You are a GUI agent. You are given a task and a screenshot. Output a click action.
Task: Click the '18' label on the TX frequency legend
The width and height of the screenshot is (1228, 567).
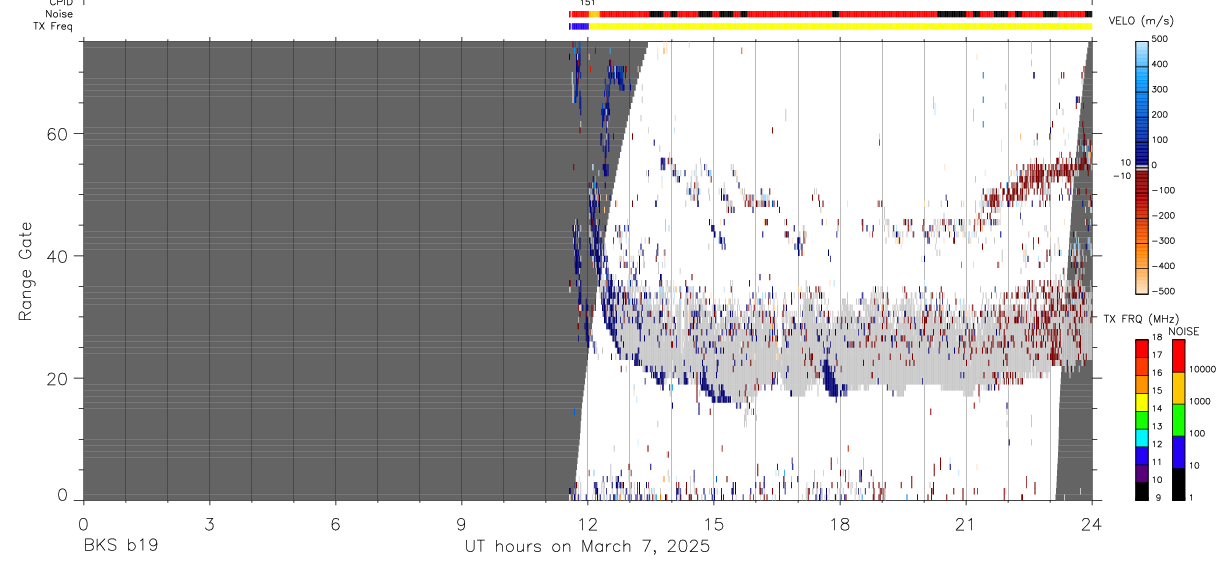click(x=1157, y=337)
